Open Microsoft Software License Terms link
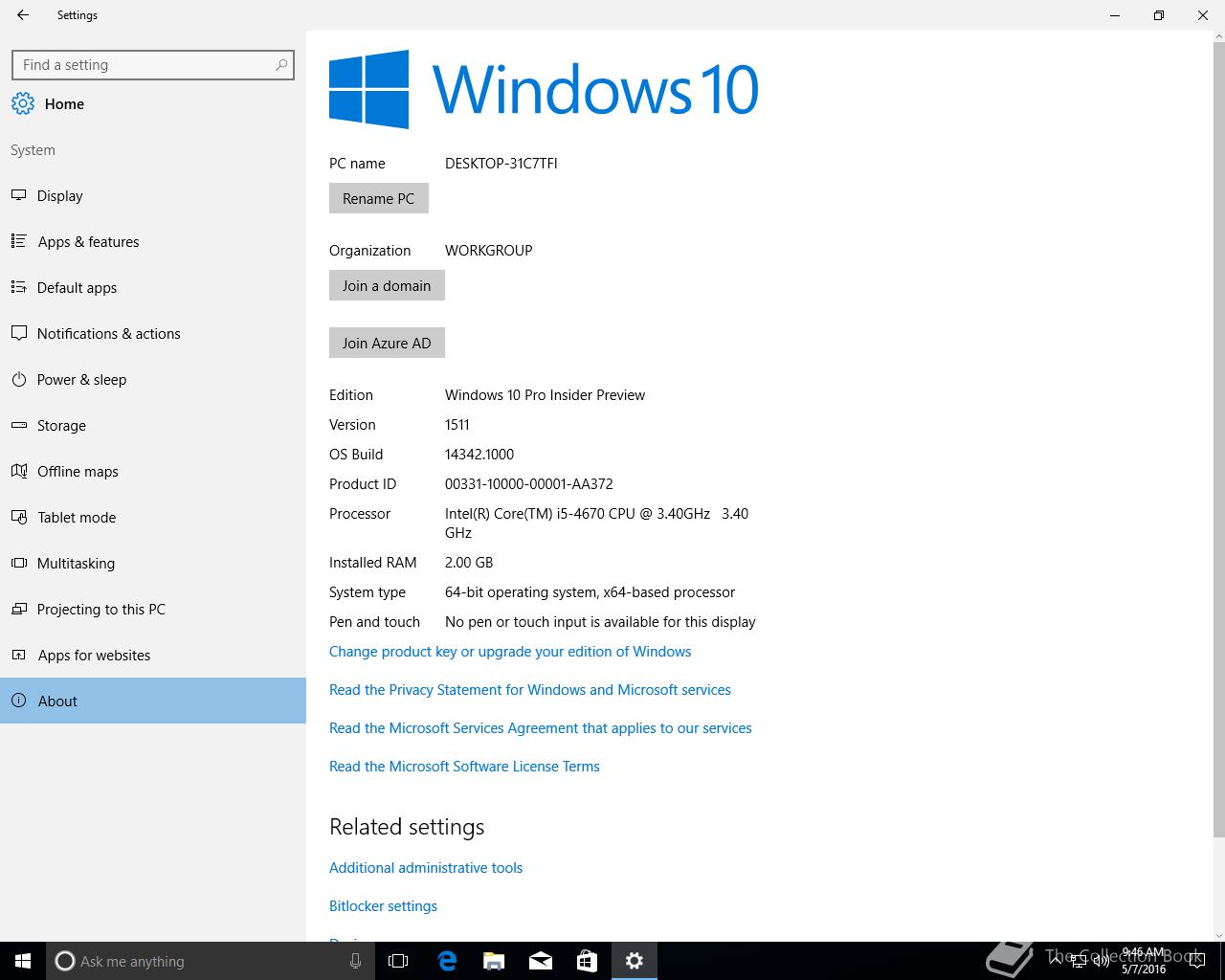This screenshot has height=980, width=1225. click(464, 767)
